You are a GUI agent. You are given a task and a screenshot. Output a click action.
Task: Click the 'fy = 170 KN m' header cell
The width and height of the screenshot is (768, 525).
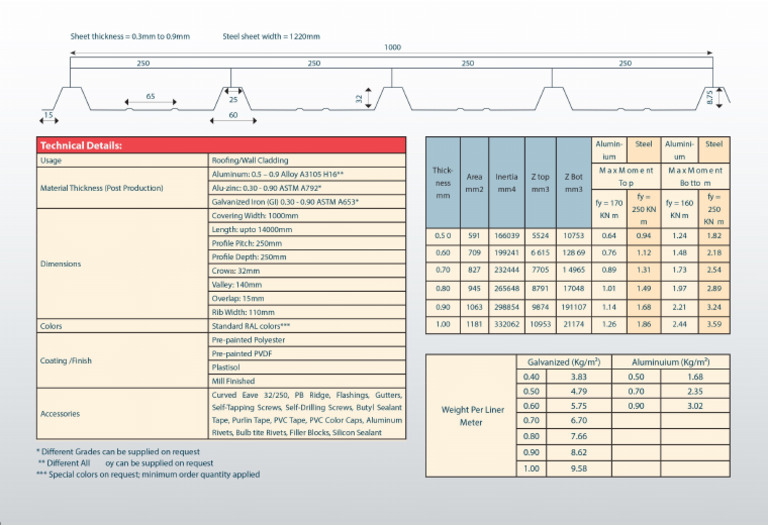(x=609, y=209)
